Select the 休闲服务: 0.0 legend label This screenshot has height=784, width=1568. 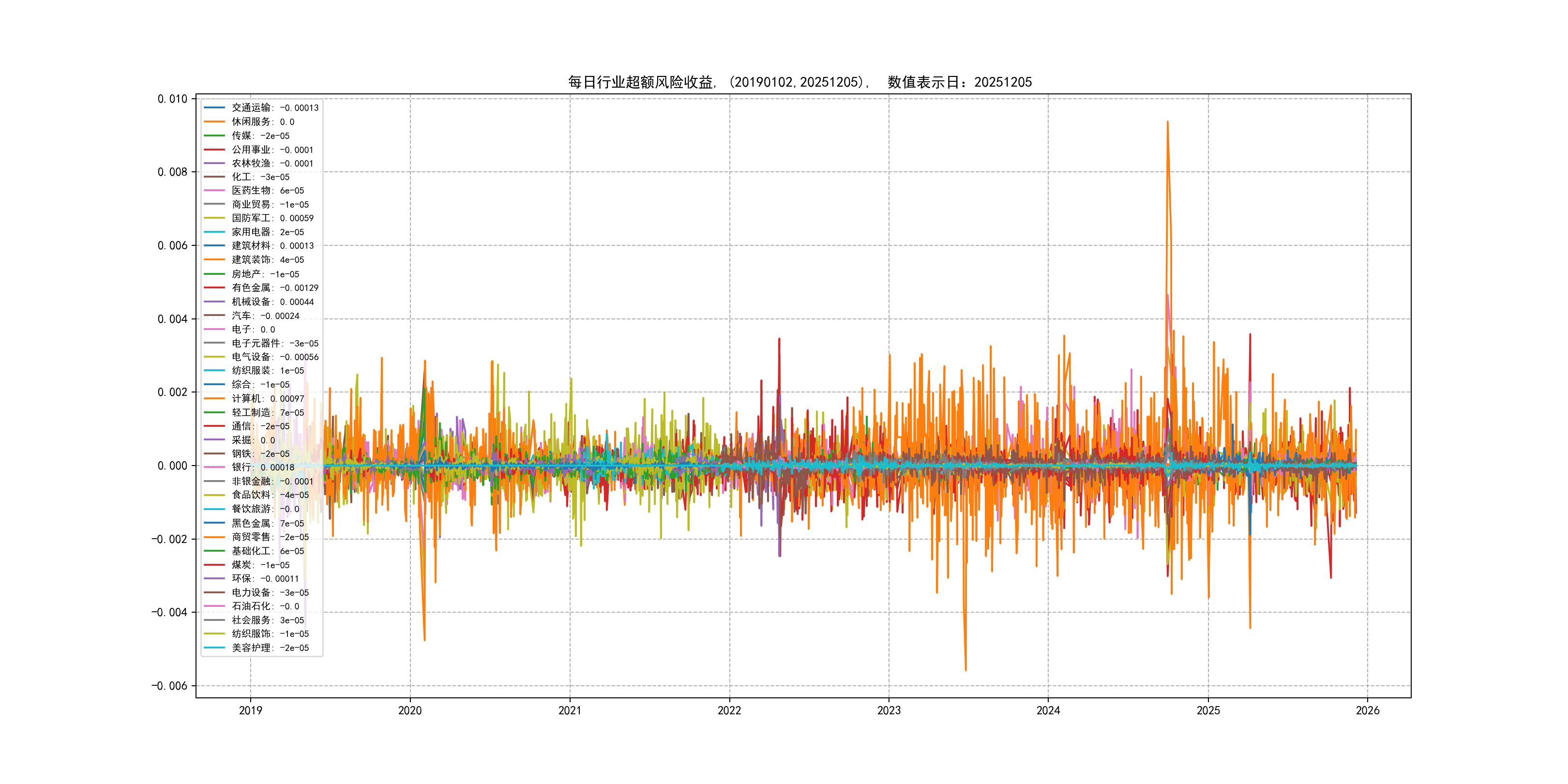point(262,122)
